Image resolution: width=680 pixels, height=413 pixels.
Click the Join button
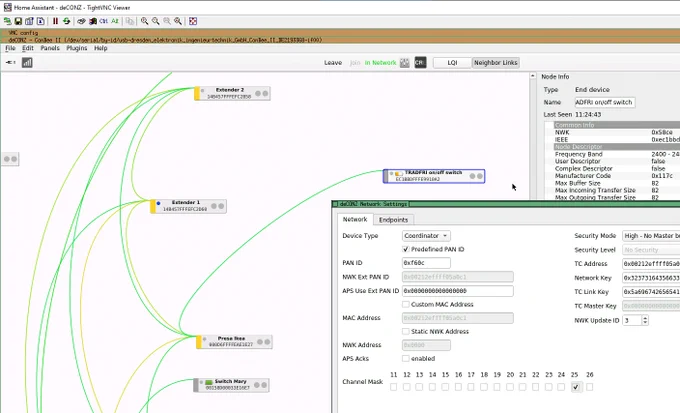click(355, 62)
